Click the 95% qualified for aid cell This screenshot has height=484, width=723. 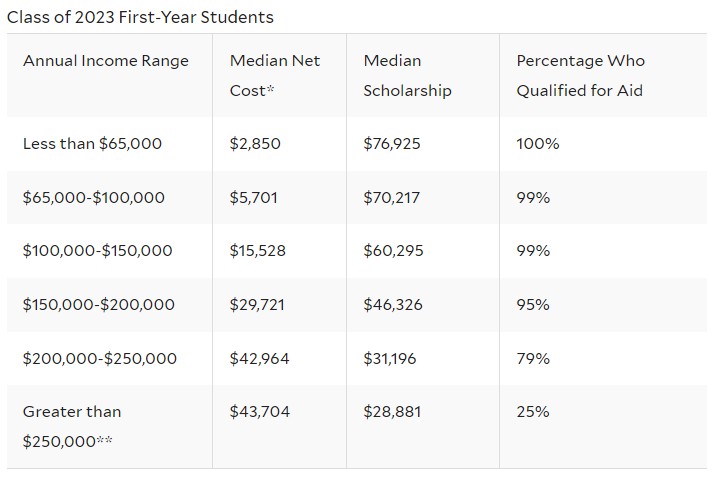[533, 305]
